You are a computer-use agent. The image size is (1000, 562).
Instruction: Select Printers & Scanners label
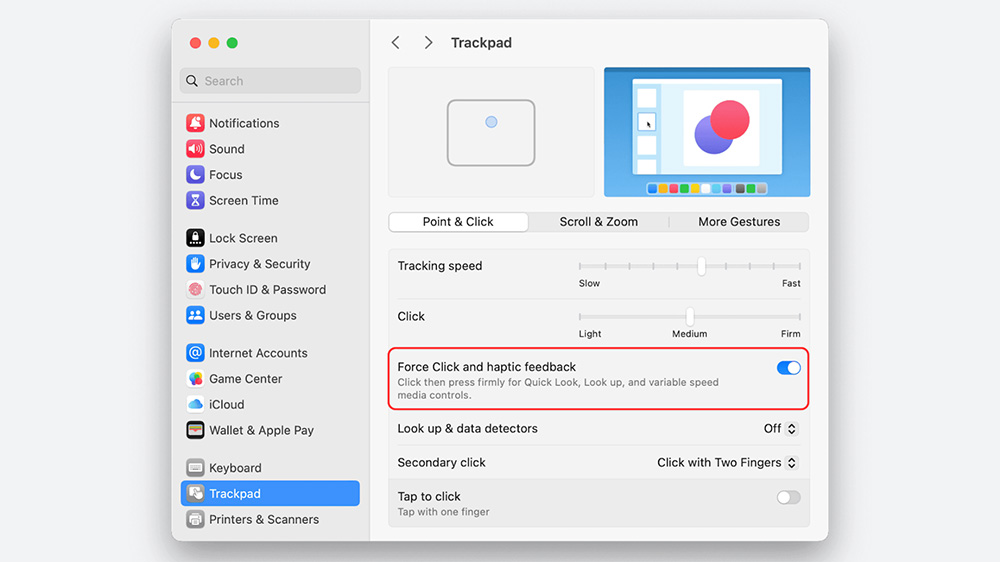pyautogui.click(x=264, y=519)
